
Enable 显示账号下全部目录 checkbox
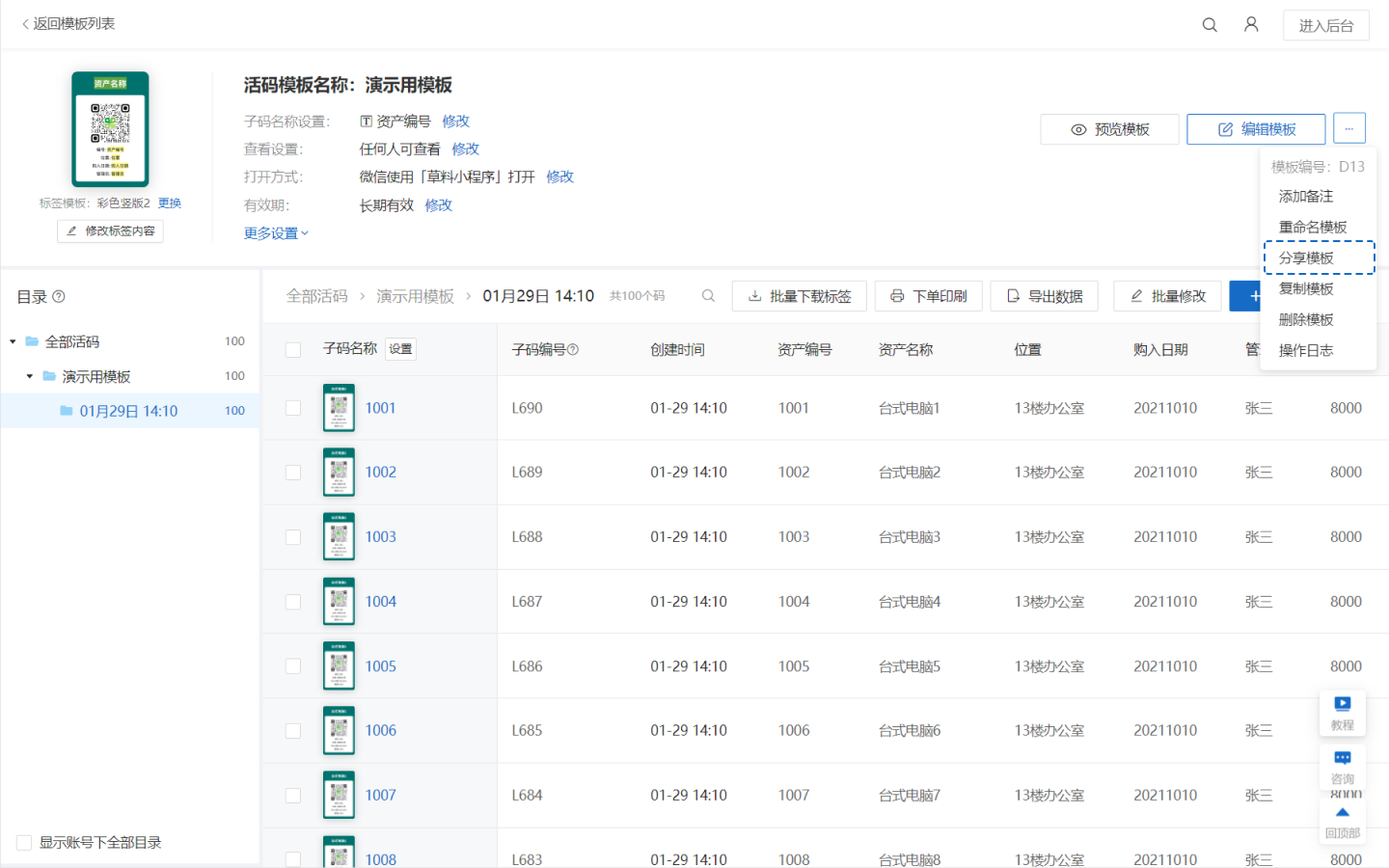click(24, 843)
